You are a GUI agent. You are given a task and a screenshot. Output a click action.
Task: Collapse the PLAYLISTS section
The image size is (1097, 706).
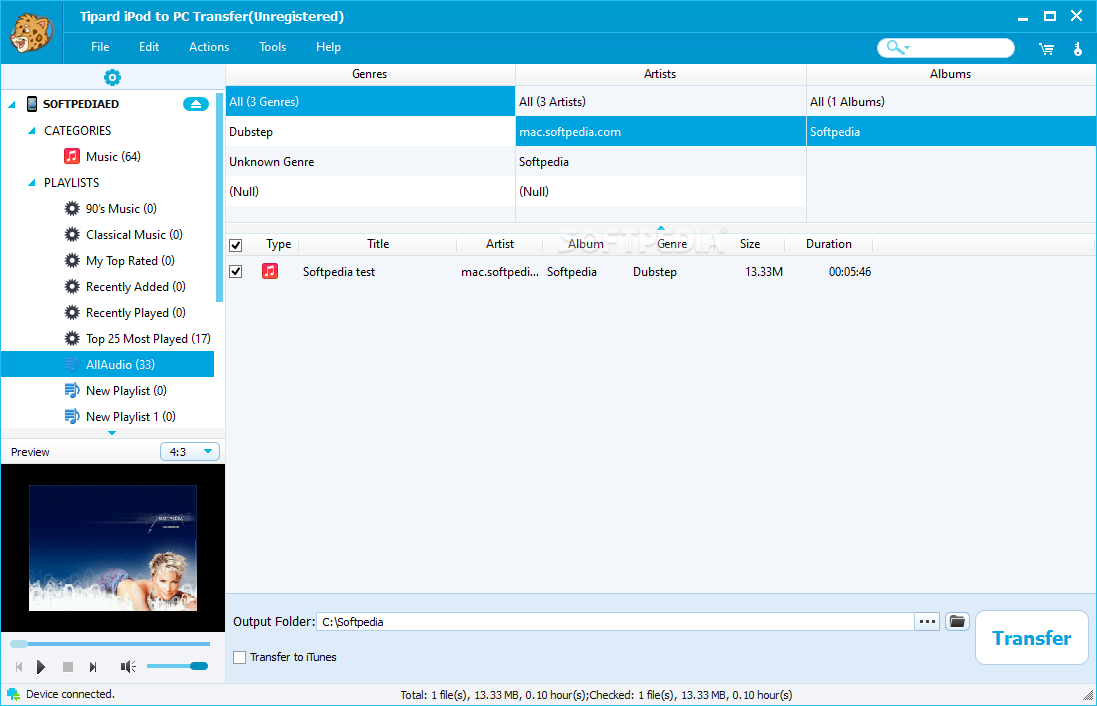[x=31, y=183]
